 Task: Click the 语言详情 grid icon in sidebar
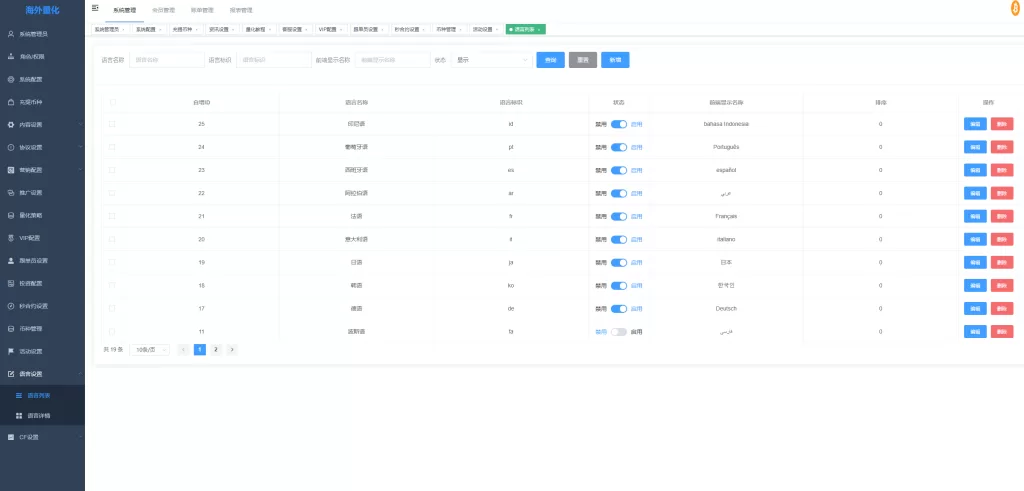tap(19, 415)
